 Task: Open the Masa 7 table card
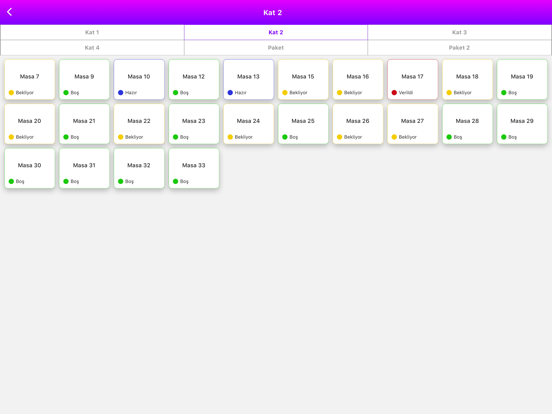[30, 80]
